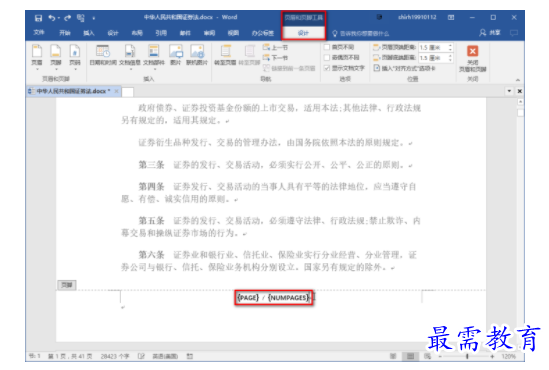Switch to Web Layout view
549x370 pixels.
point(428,356)
